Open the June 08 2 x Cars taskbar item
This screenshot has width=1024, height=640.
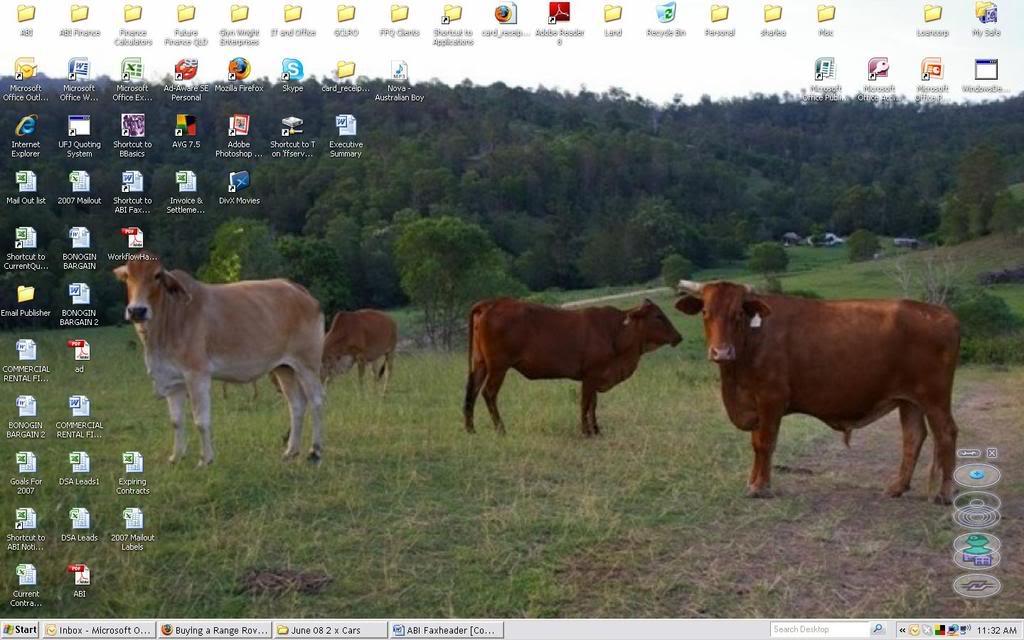click(330, 630)
